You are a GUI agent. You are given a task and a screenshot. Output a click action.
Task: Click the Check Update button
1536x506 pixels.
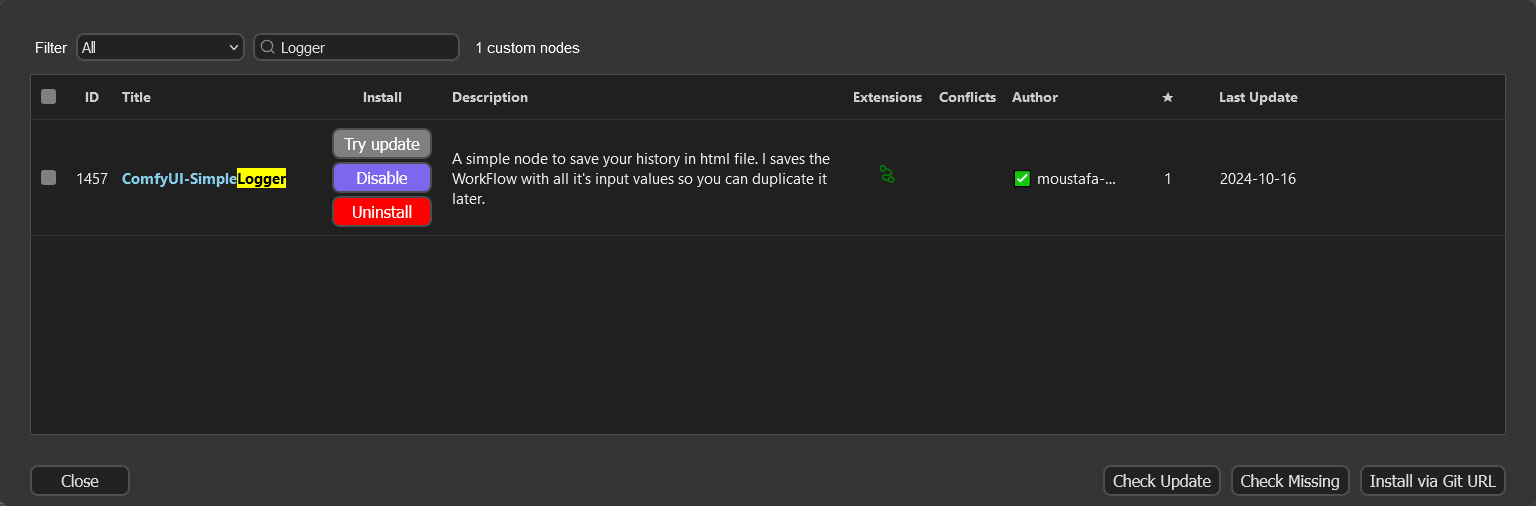pyautogui.click(x=1162, y=481)
